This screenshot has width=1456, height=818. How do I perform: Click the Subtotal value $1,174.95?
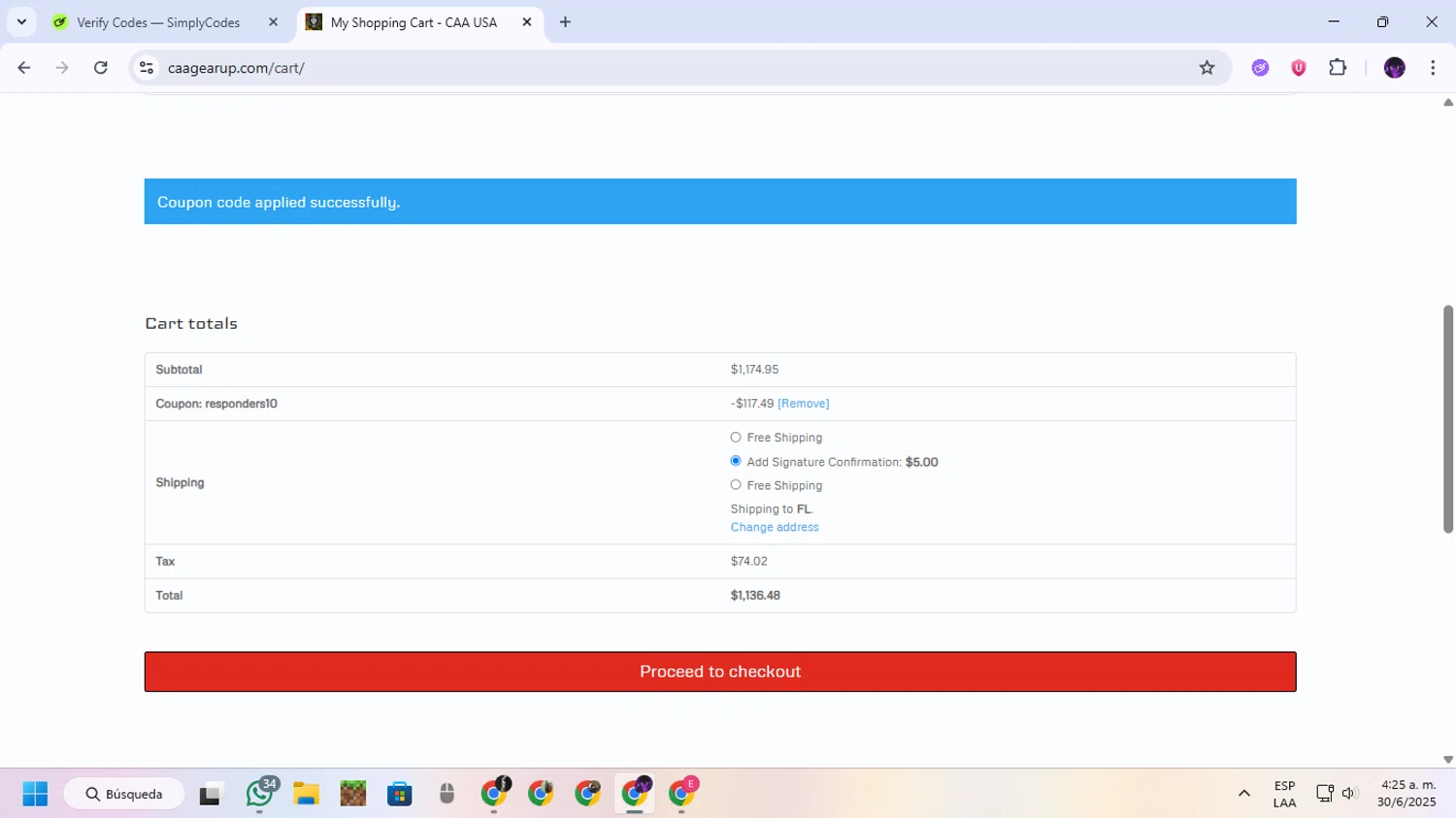pyautogui.click(x=754, y=370)
